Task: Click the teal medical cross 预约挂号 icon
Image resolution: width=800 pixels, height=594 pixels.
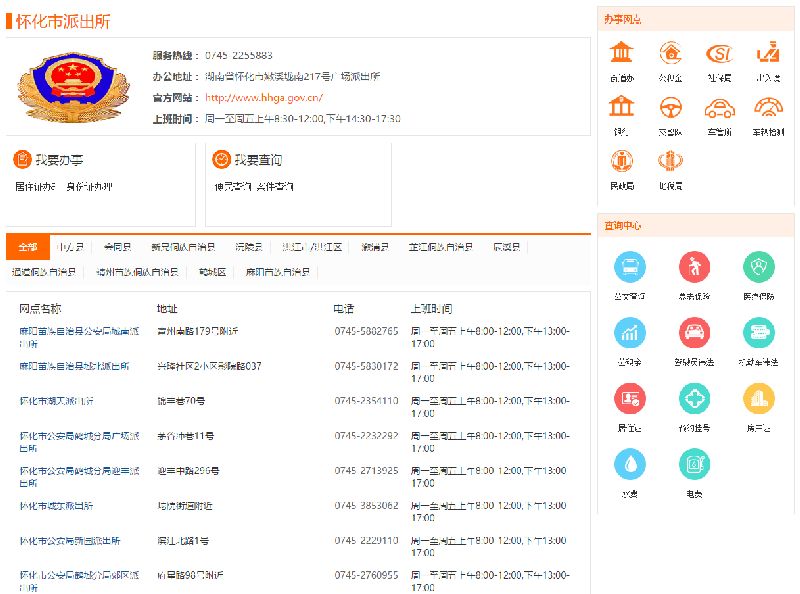Action: [x=694, y=398]
